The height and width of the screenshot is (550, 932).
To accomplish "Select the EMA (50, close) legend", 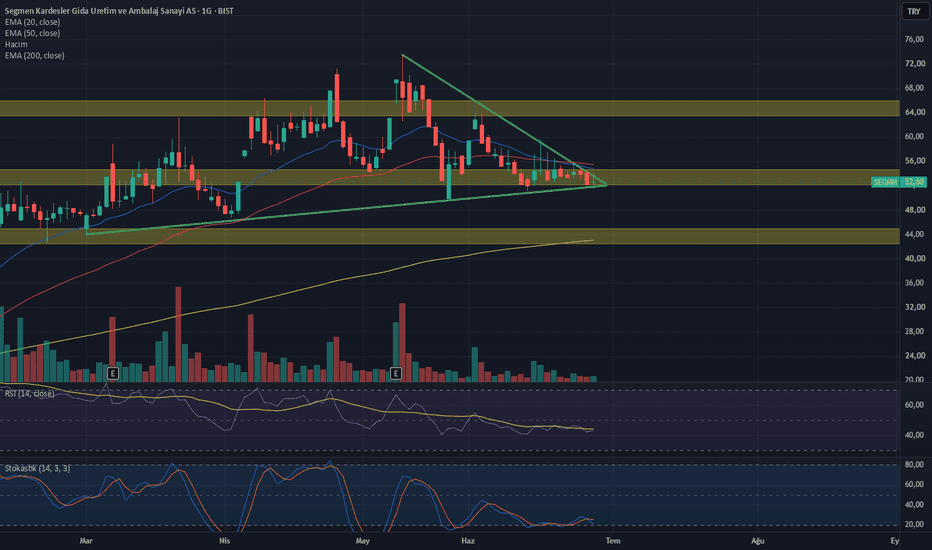I will pyautogui.click(x=32, y=33).
